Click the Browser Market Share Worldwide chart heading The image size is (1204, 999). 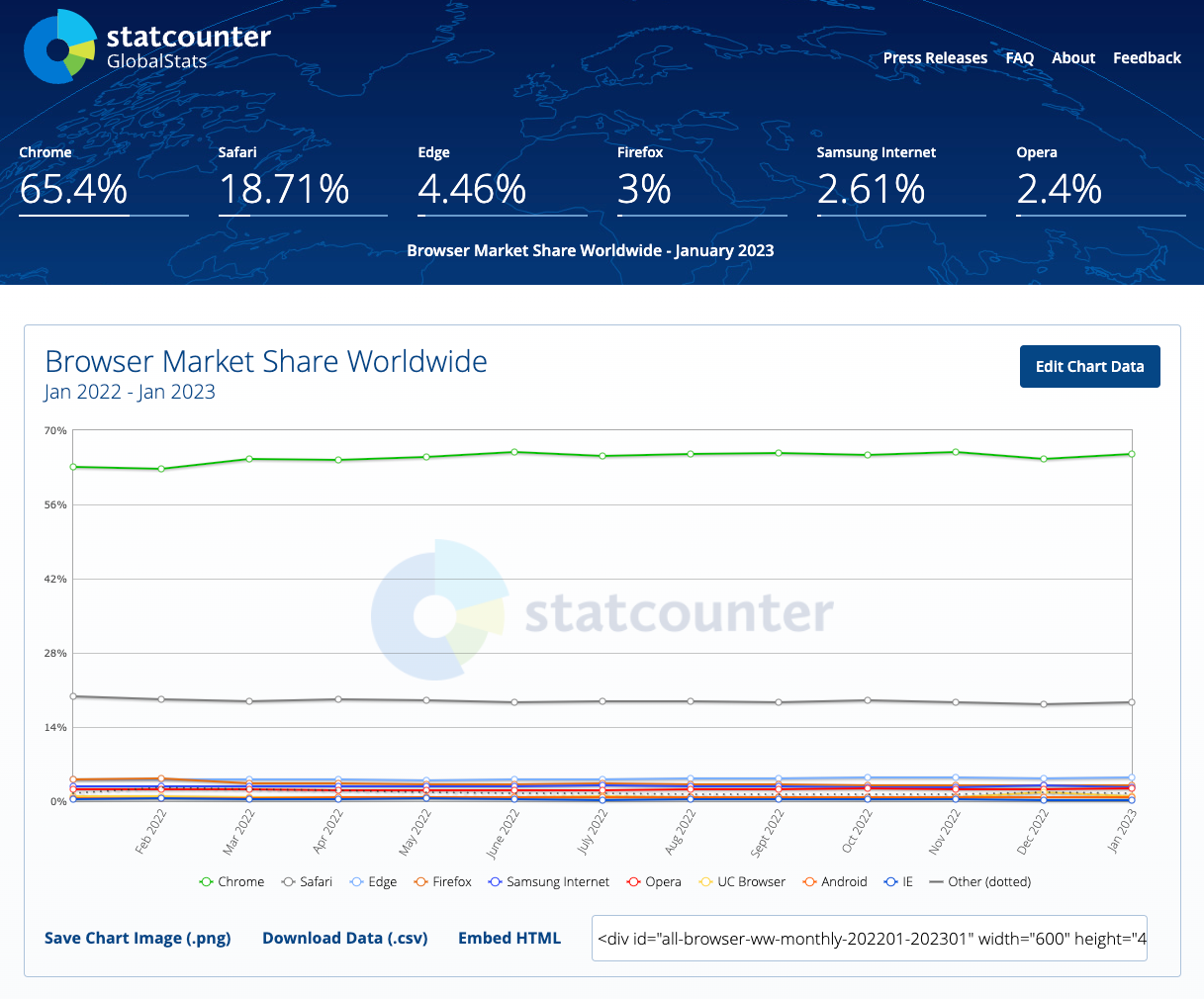click(x=266, y=361)
